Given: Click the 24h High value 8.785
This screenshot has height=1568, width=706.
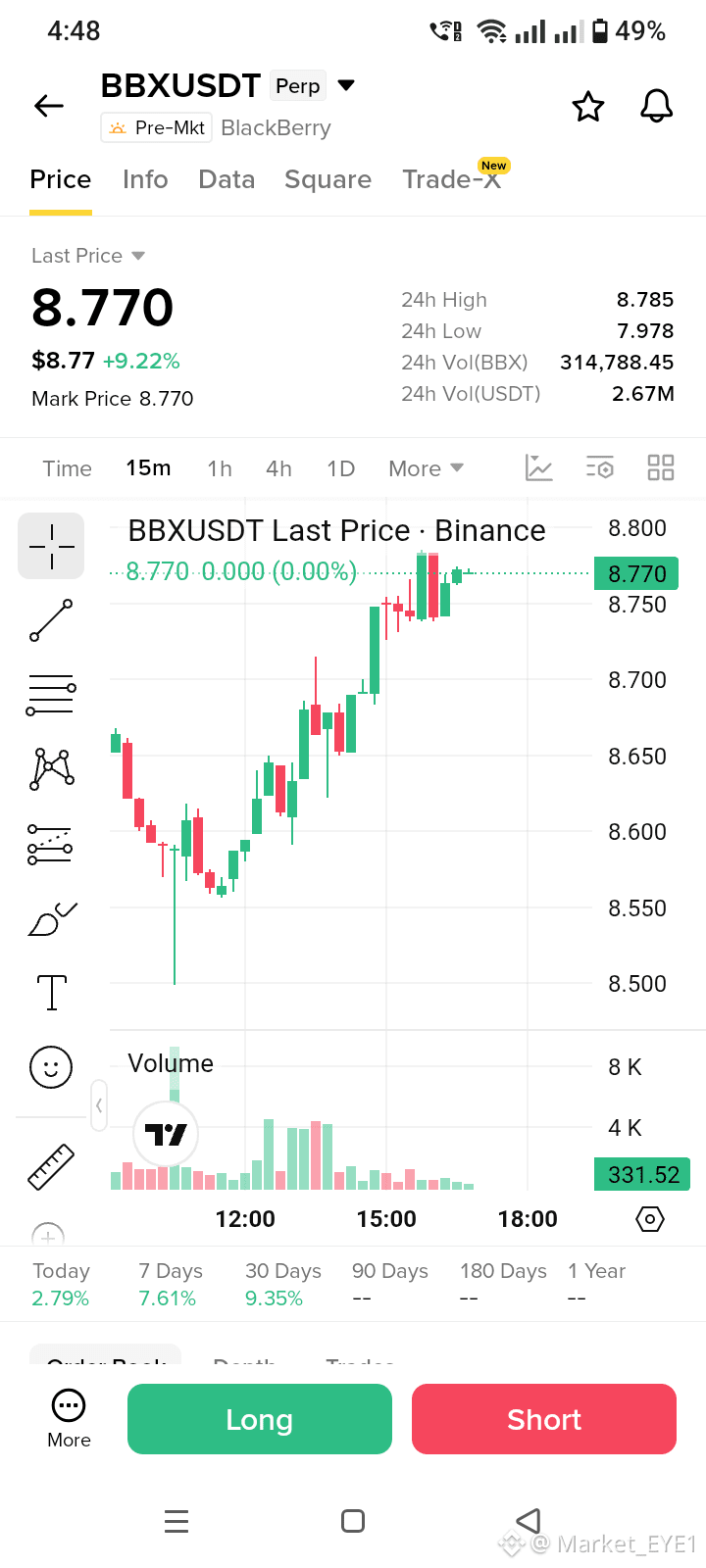Looking at the screenshot, I should click(645, 300).
